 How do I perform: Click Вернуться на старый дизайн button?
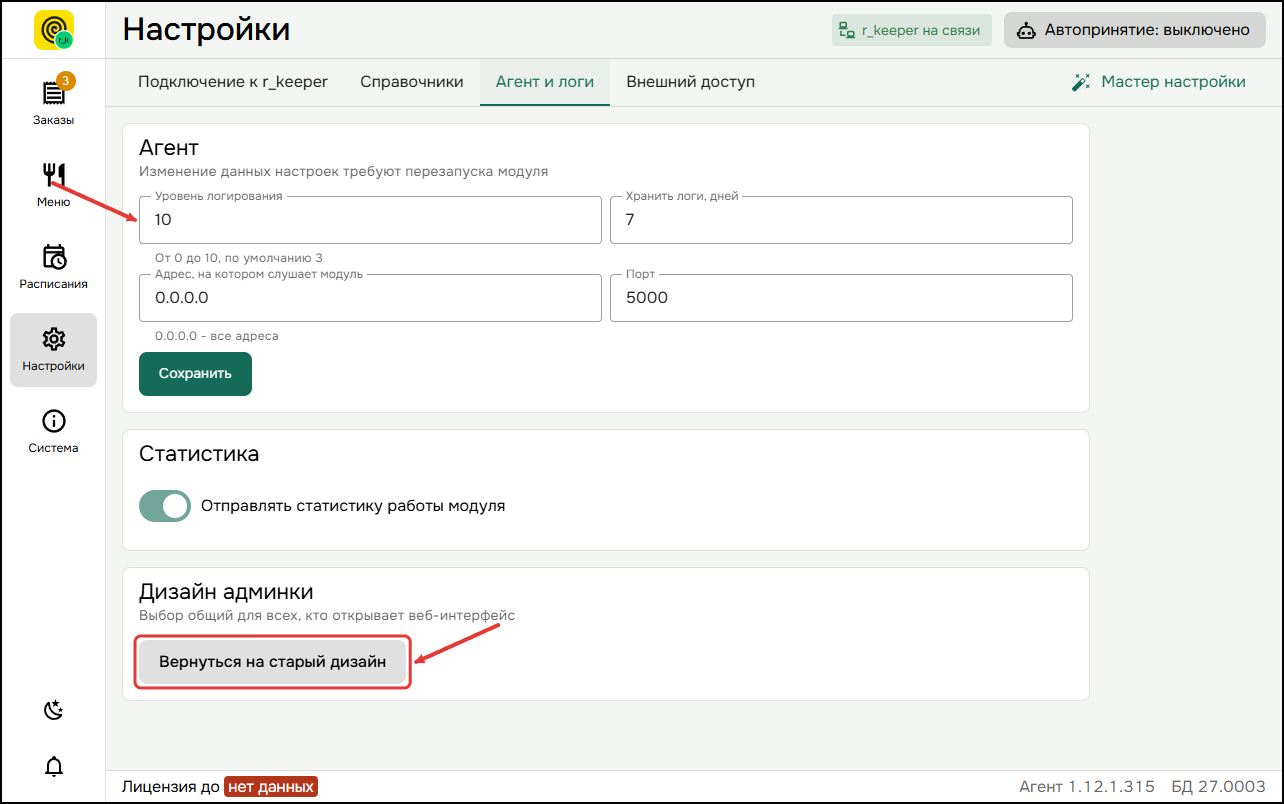pyautogui.click(x=273, y=662)
